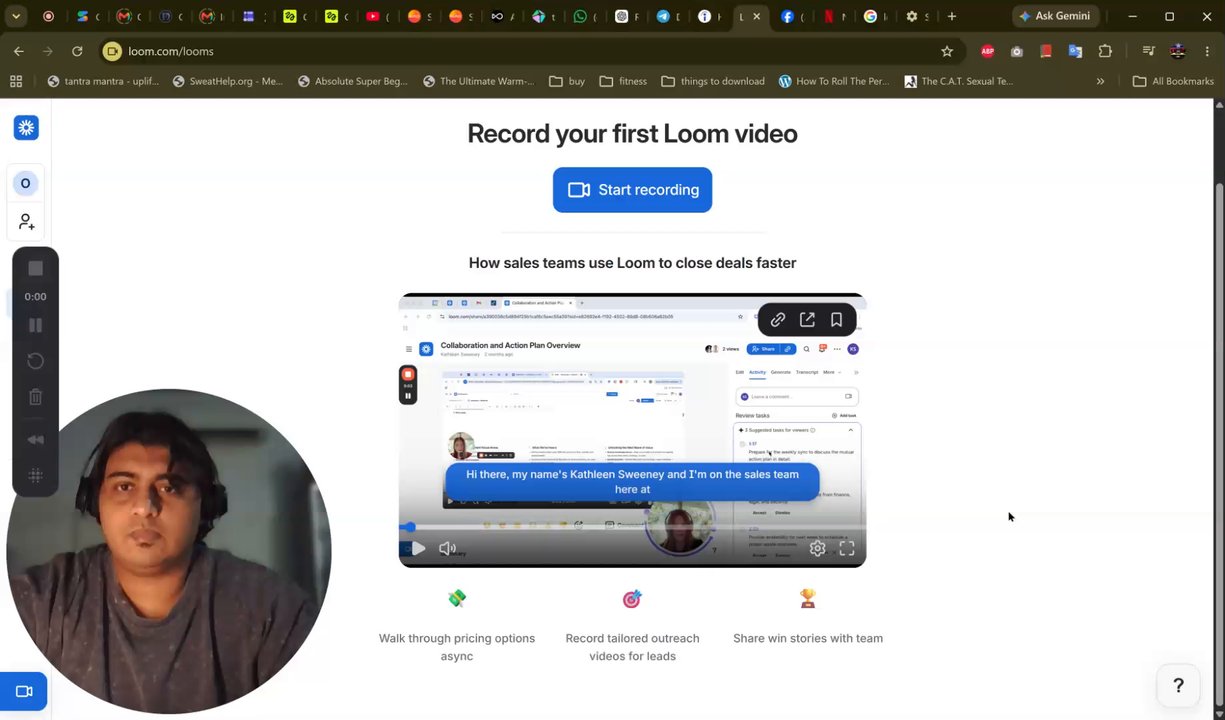Bookmark the video with the bookmark icon
Viewport: 1225px width, 720px height.
836,320
